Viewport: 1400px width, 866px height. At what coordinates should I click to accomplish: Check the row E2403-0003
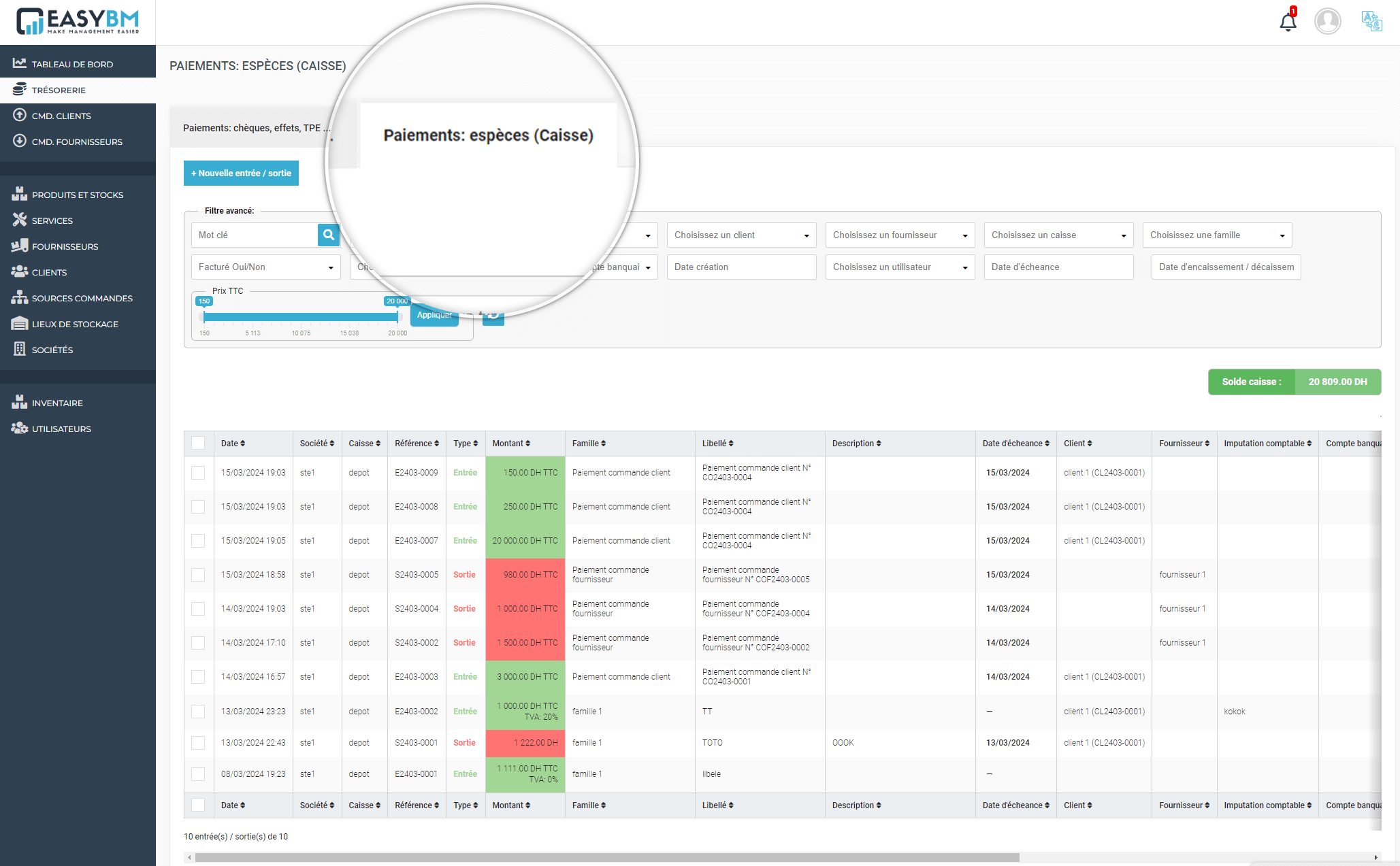198,677
